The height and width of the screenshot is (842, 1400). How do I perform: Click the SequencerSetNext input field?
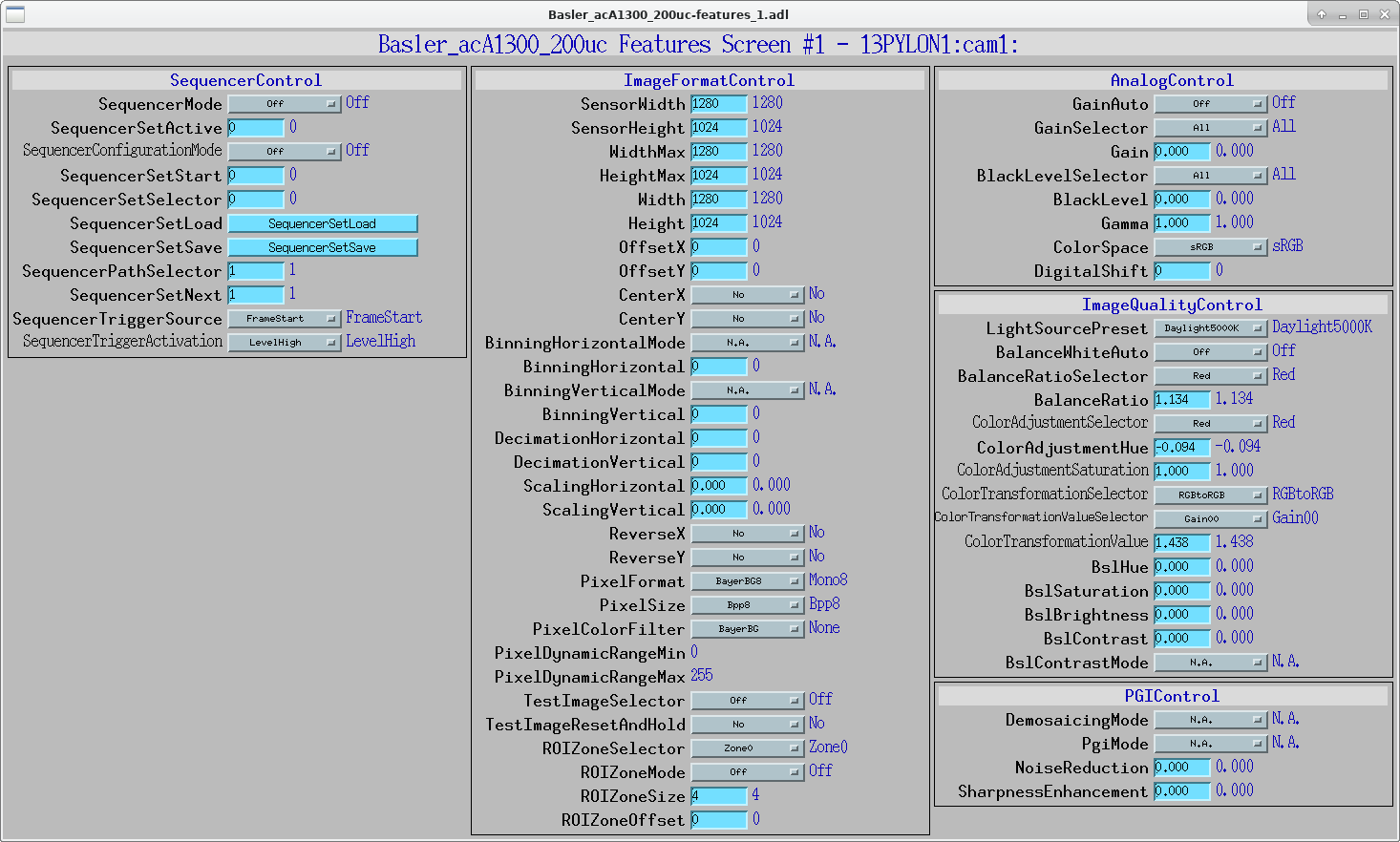coord(256,294)
